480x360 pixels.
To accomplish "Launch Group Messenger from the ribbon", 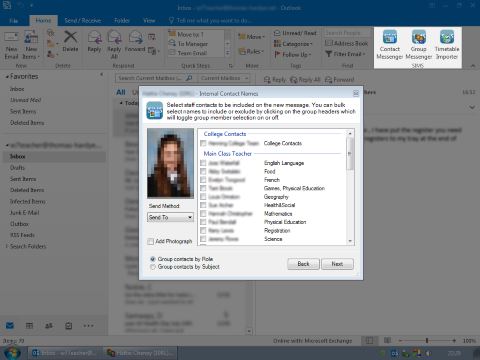I will coord(418,45).
